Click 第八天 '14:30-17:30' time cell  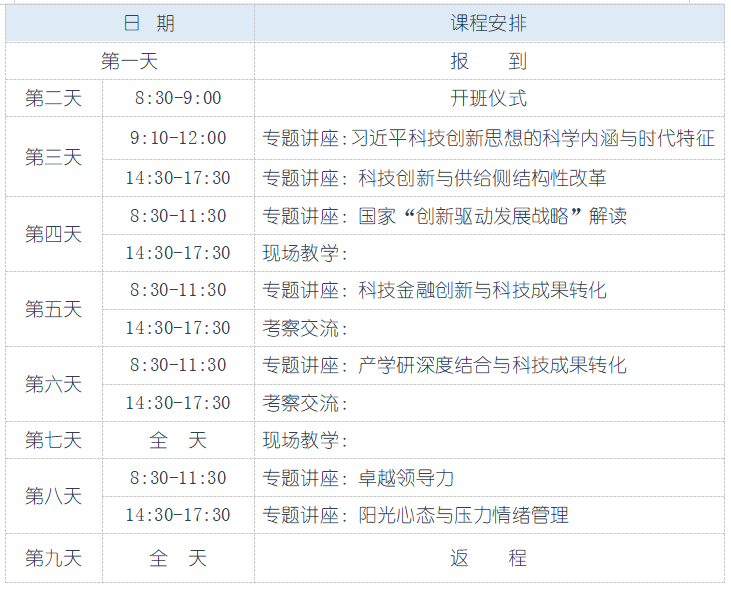(x=179, y=515)
